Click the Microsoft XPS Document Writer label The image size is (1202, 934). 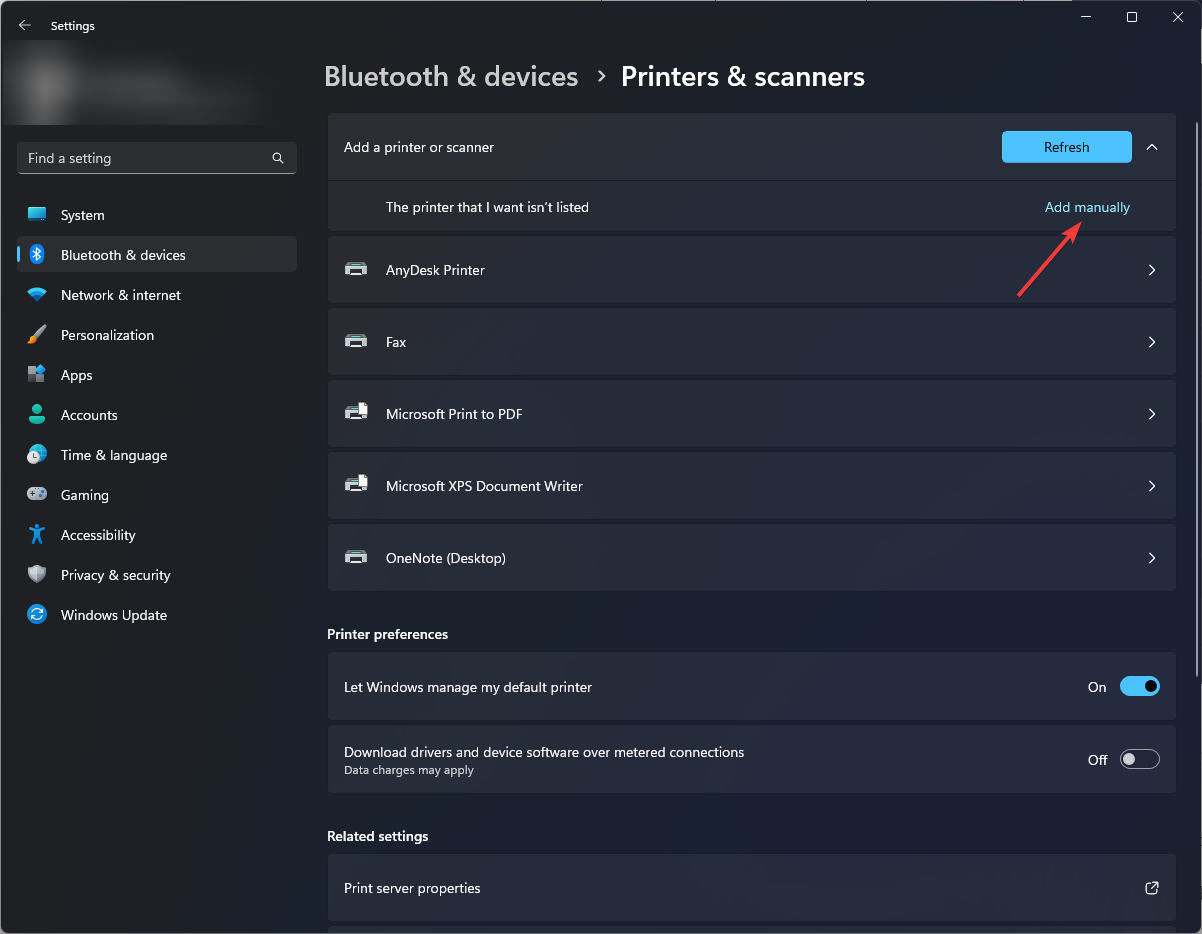484,486
